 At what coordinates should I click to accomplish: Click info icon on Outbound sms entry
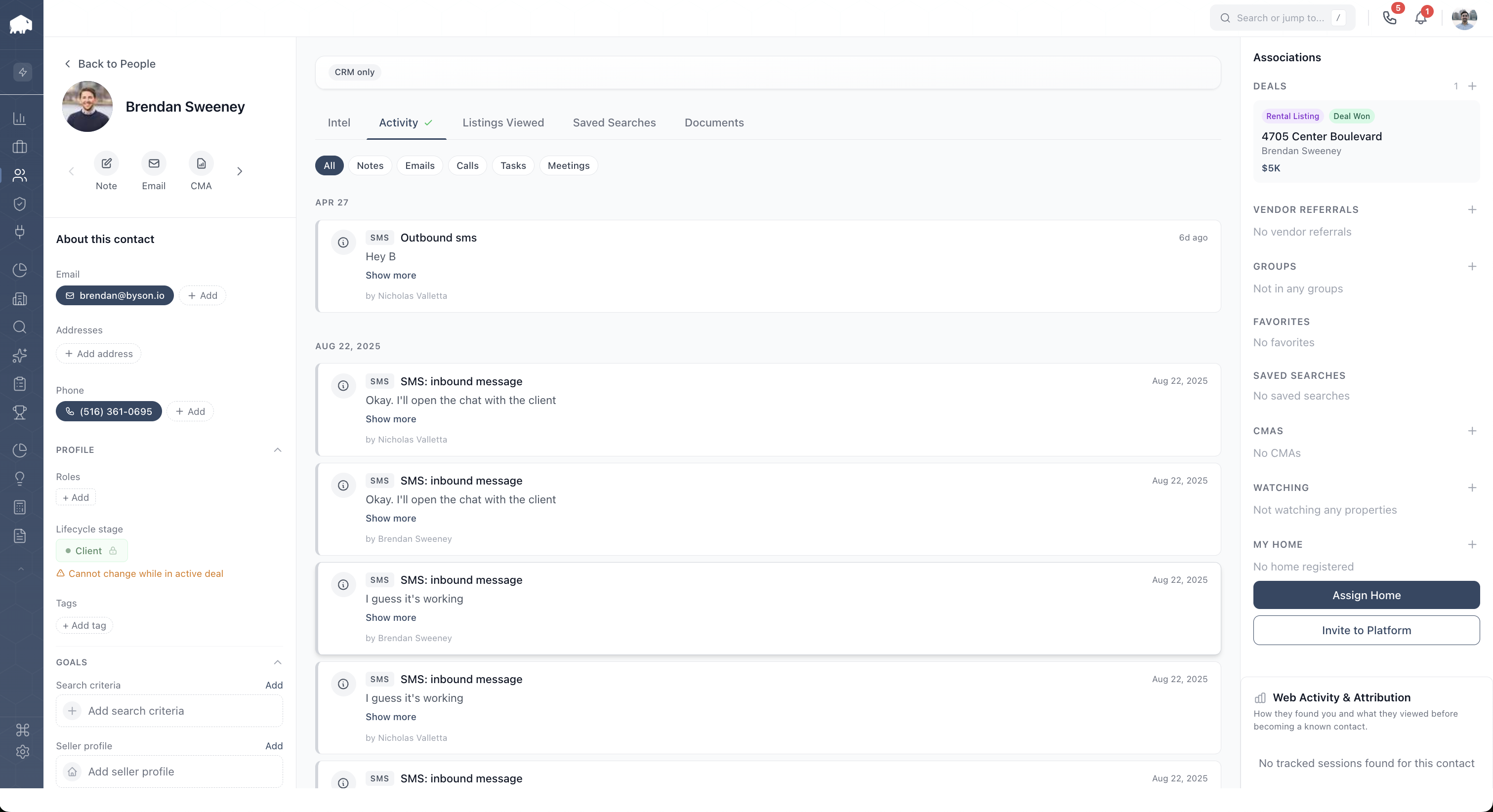point(343,243)
